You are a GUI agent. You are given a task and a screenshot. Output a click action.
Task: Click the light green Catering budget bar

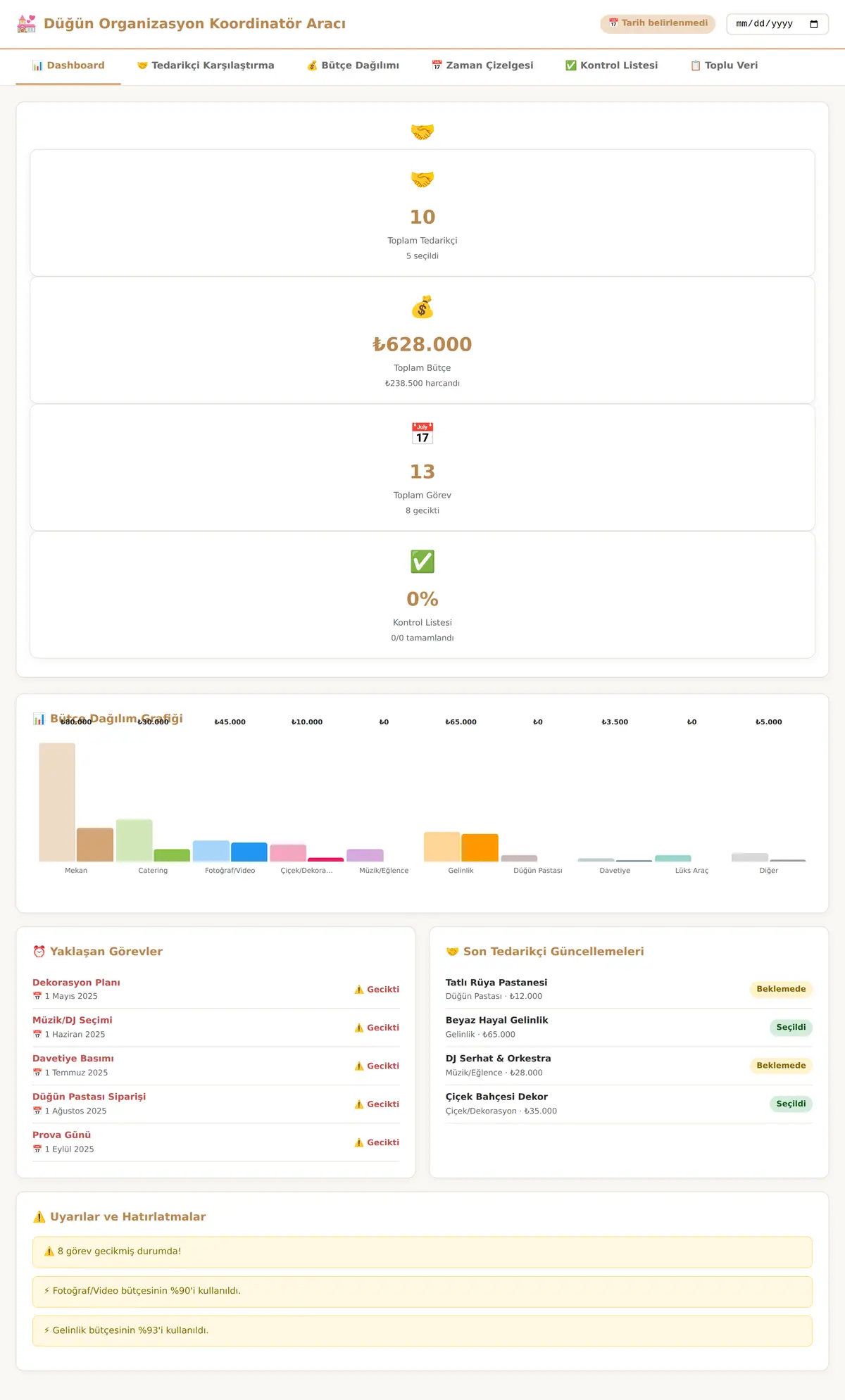click(134, 840)
